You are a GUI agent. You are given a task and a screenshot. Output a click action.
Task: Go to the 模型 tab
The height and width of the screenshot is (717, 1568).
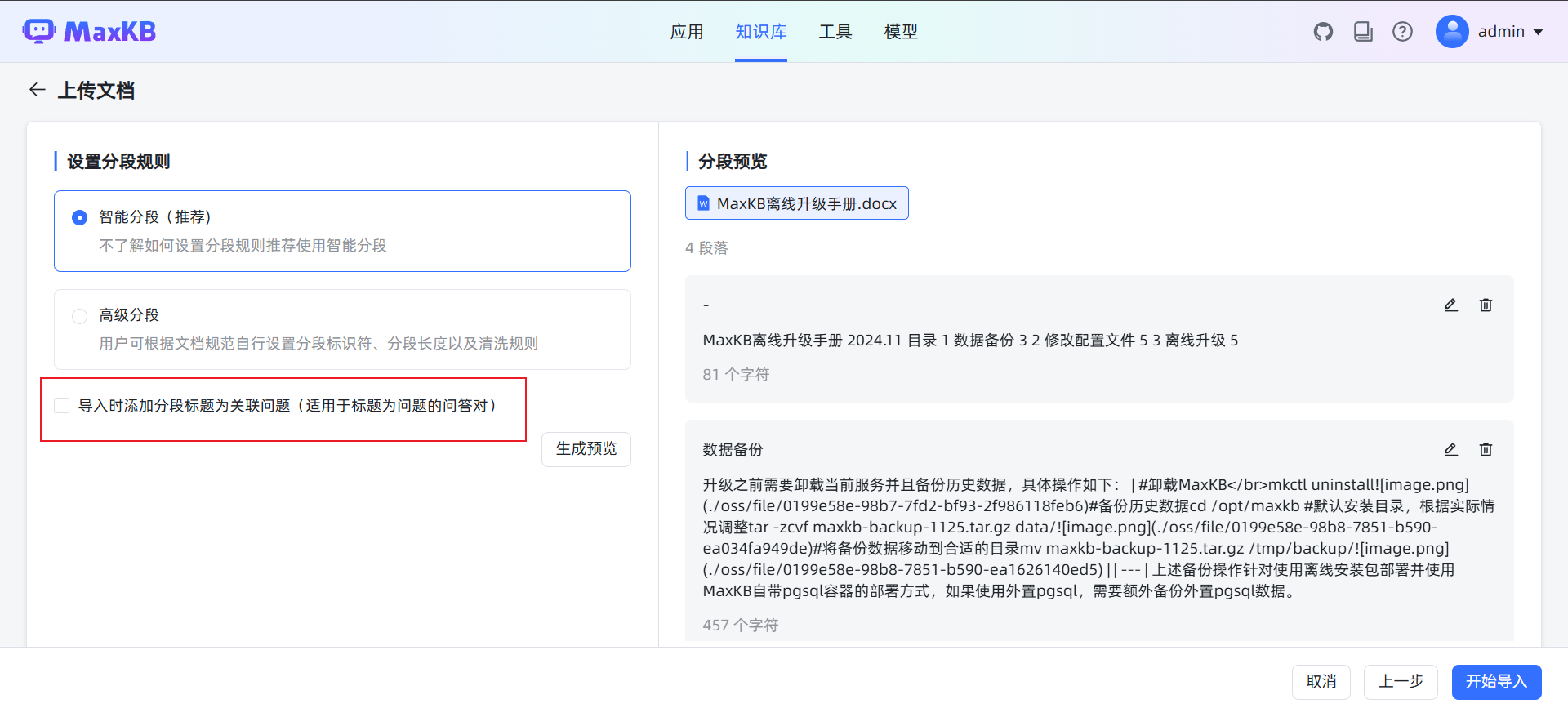tap(900, 32)
